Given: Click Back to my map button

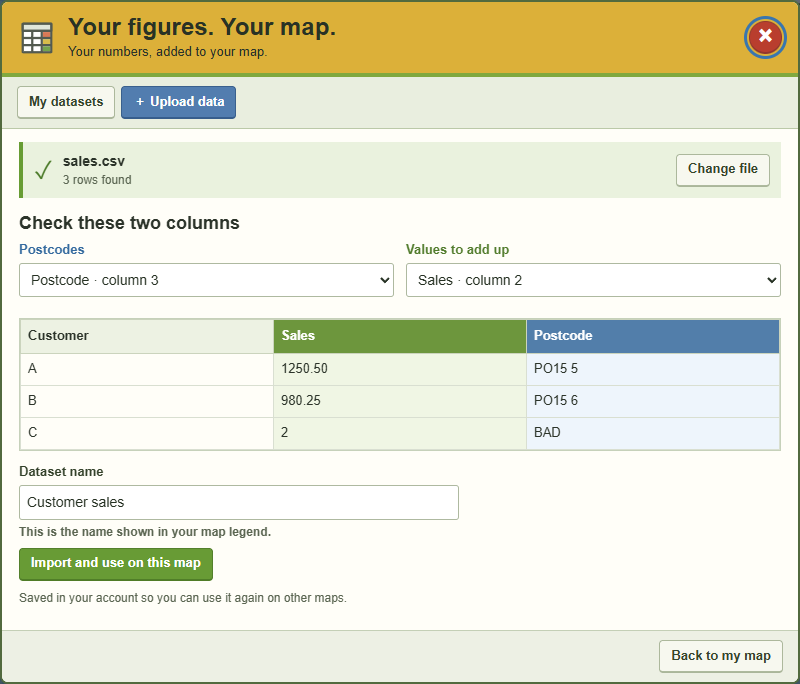Looking at the screenshot, I should click(x=720, y=656).
